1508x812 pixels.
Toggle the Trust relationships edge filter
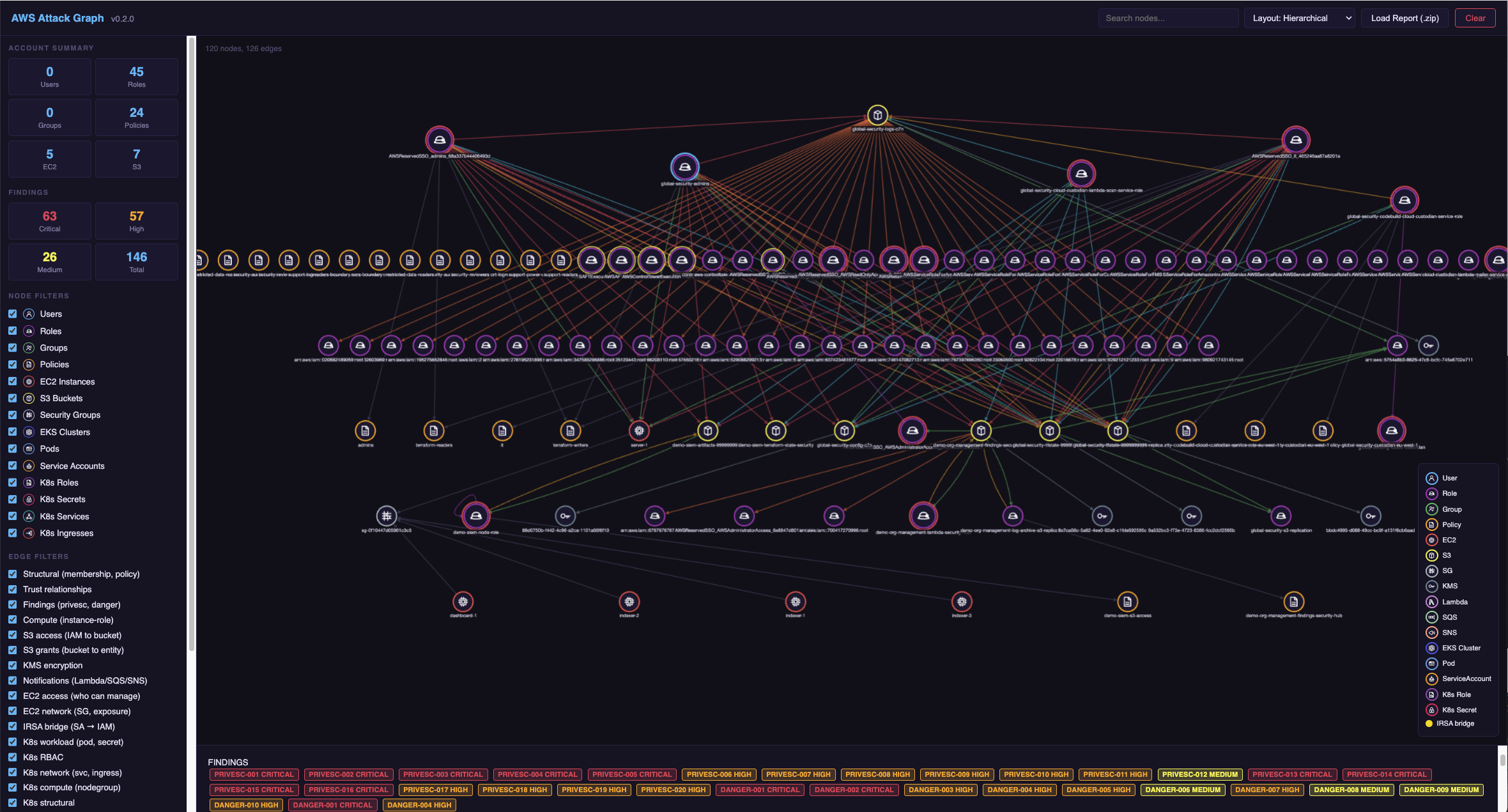12,589
